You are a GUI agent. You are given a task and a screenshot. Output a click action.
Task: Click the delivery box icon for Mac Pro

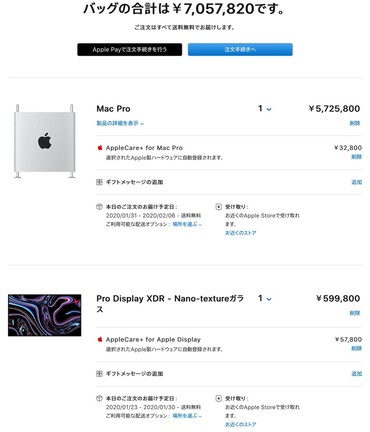coord(99,207)
